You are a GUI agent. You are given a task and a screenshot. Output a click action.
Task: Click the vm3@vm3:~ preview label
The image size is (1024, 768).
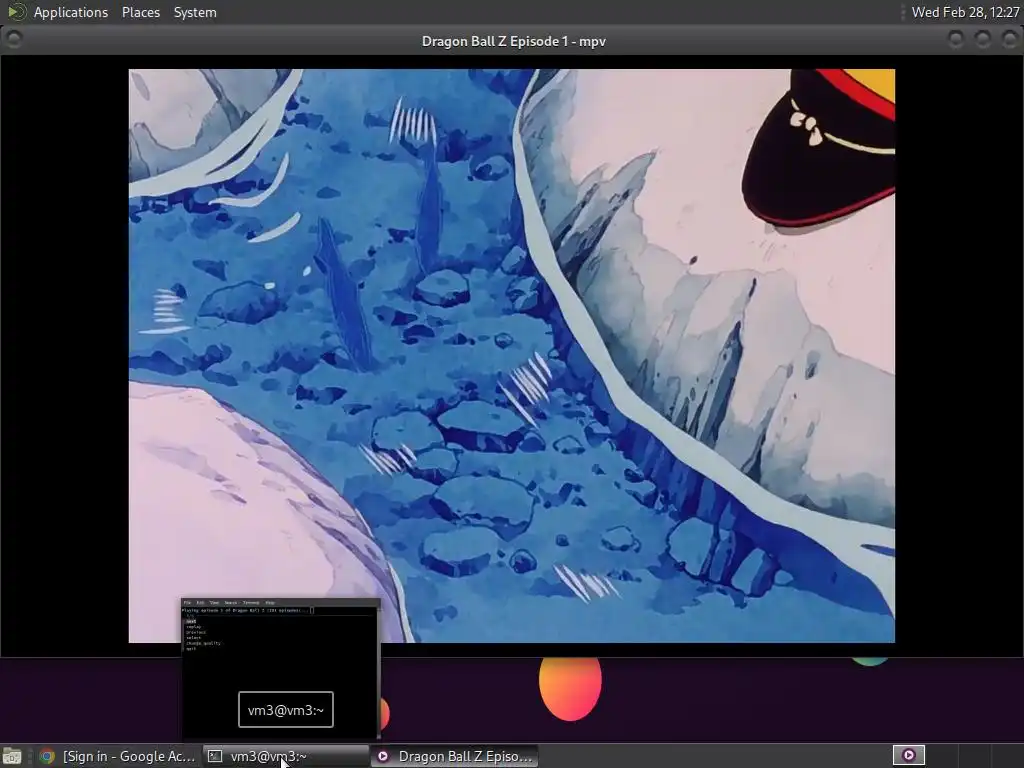tap(286, 710)
